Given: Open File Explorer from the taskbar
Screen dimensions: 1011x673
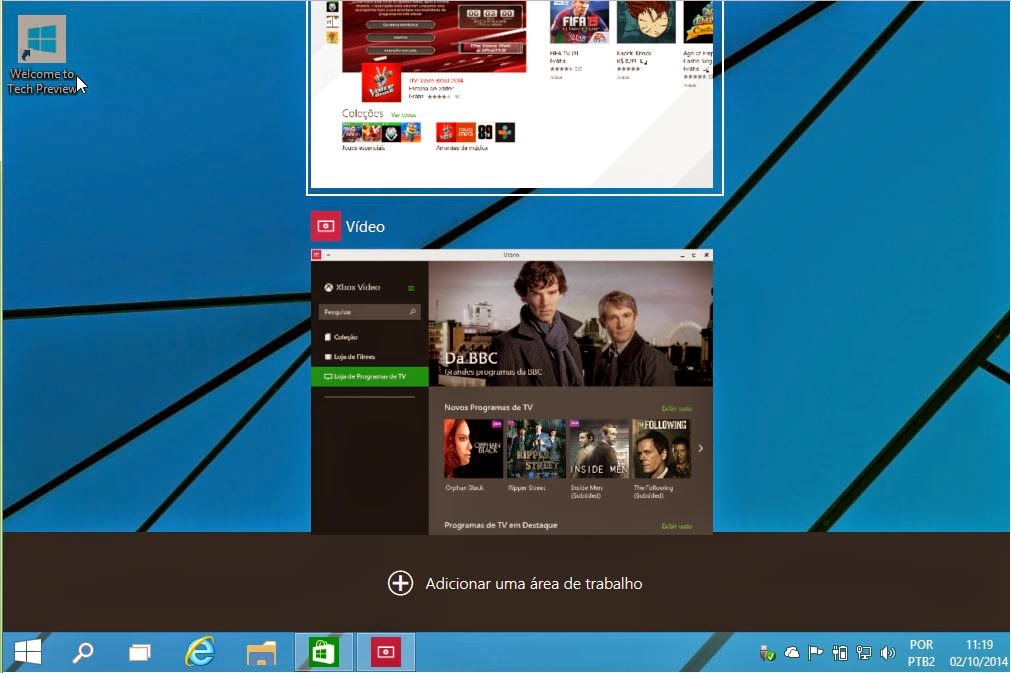Looking at the screenshot, I should point(261,653).
